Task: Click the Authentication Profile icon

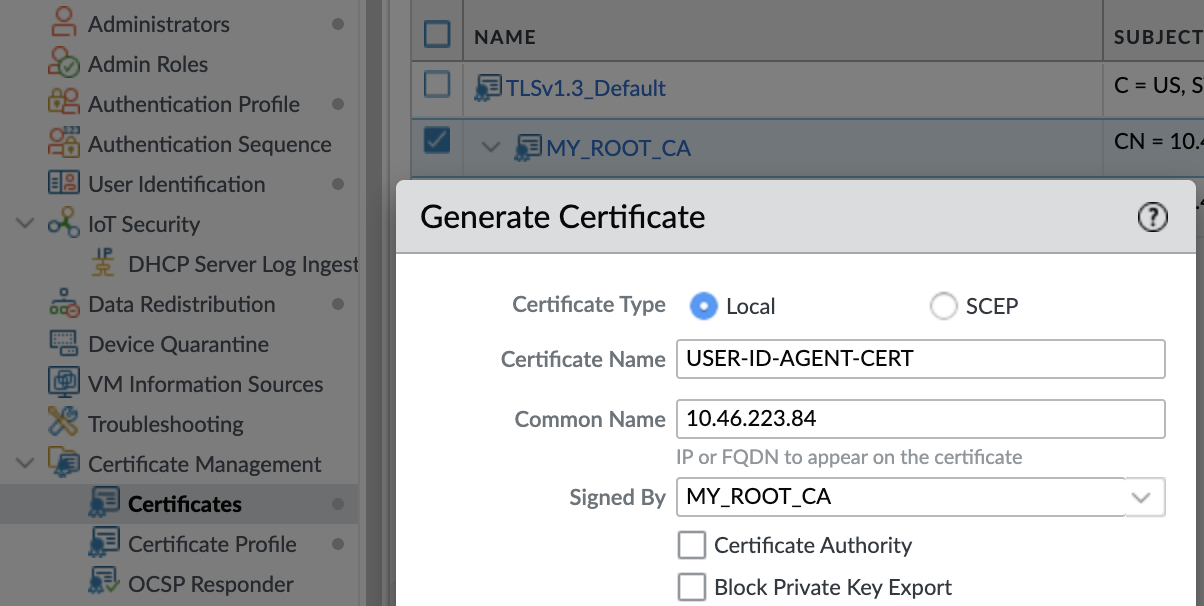Action: (x=64, y=104)
